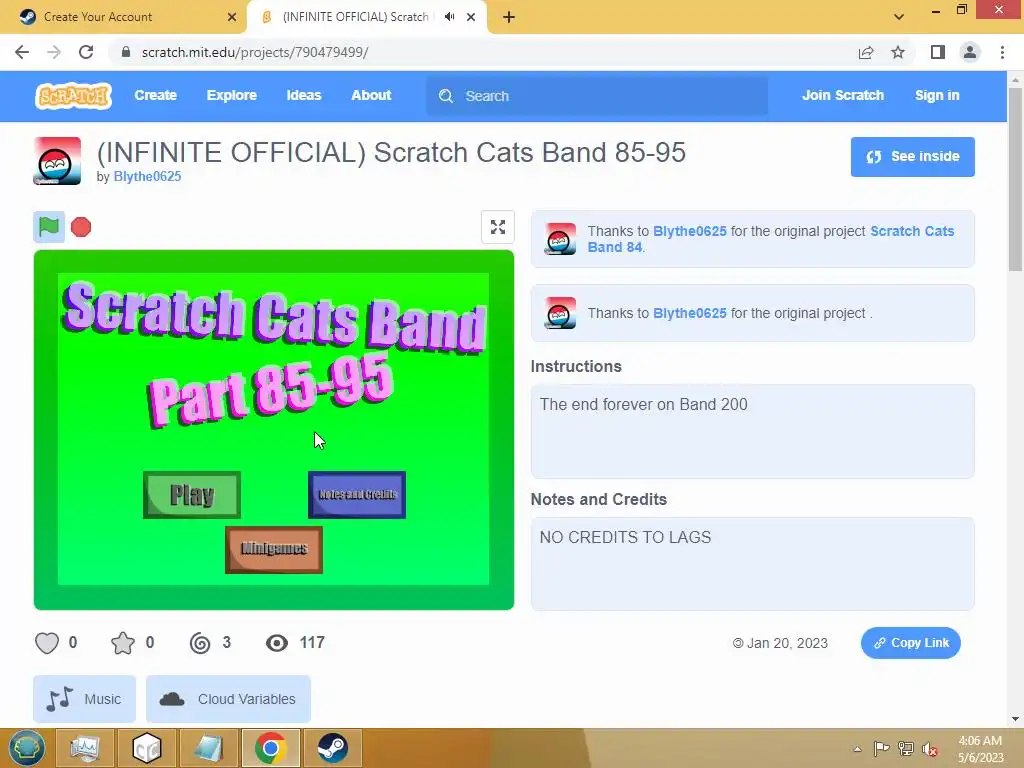Click the Scratch logo

tap(73, 95)
